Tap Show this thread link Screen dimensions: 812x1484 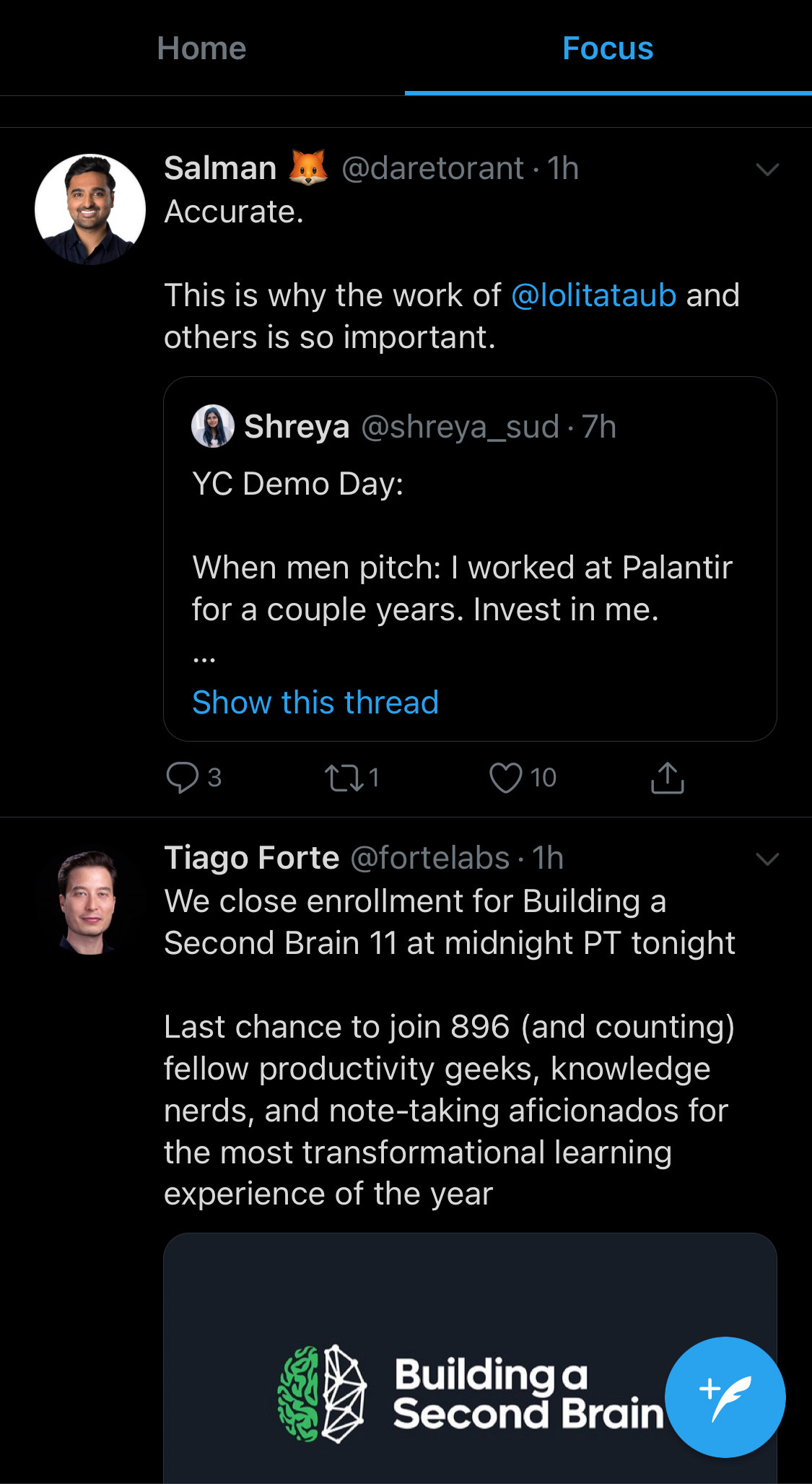tap(315, 703)
